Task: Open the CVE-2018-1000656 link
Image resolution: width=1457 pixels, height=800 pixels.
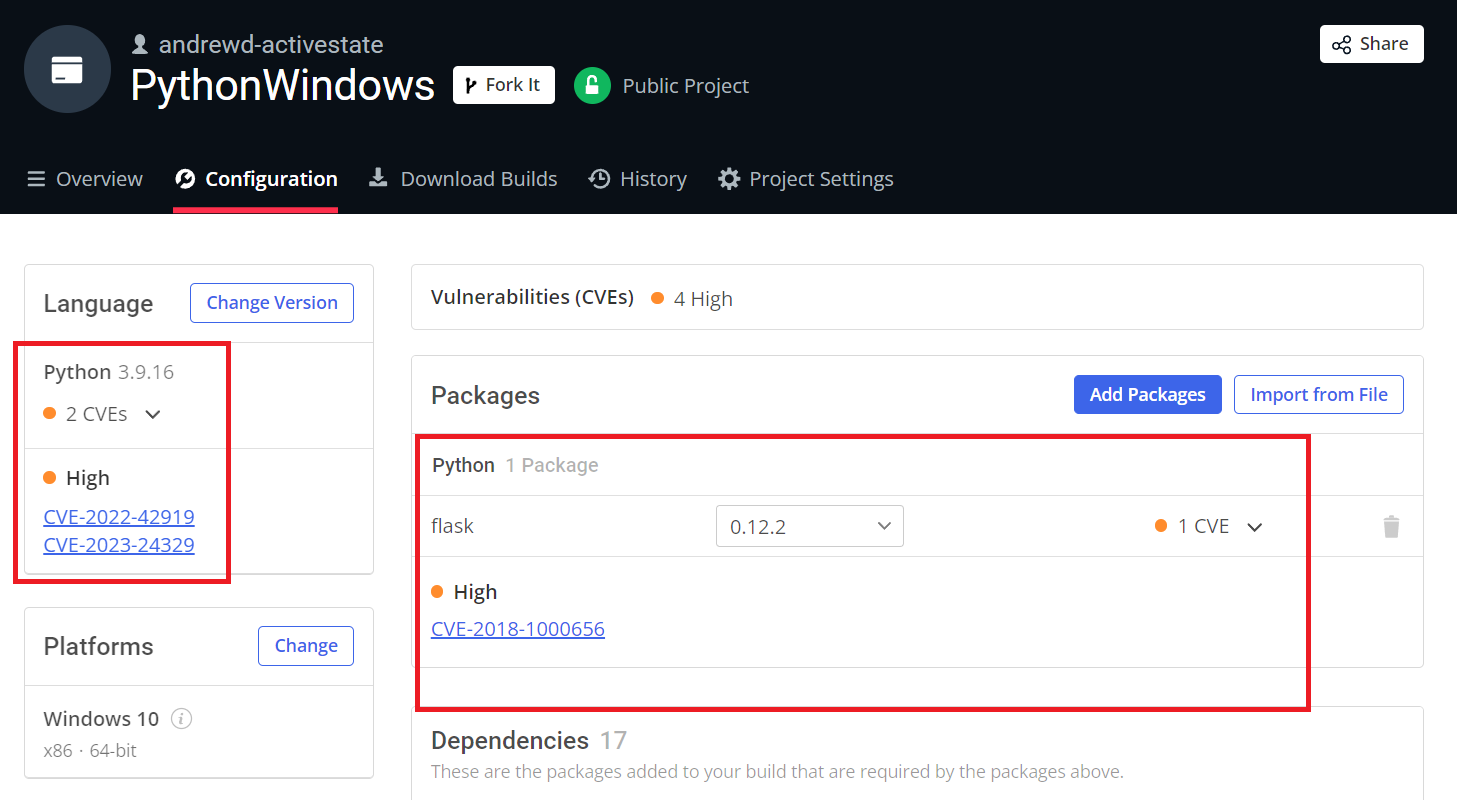Action: click(518, 629)
